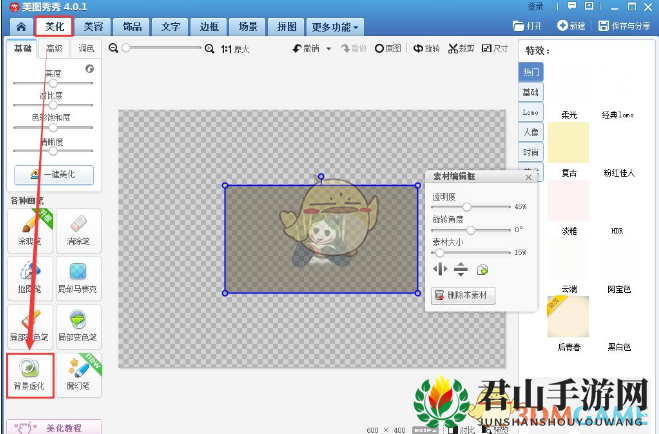Close the 素材编辑框 panel

[x=528, y=177]
